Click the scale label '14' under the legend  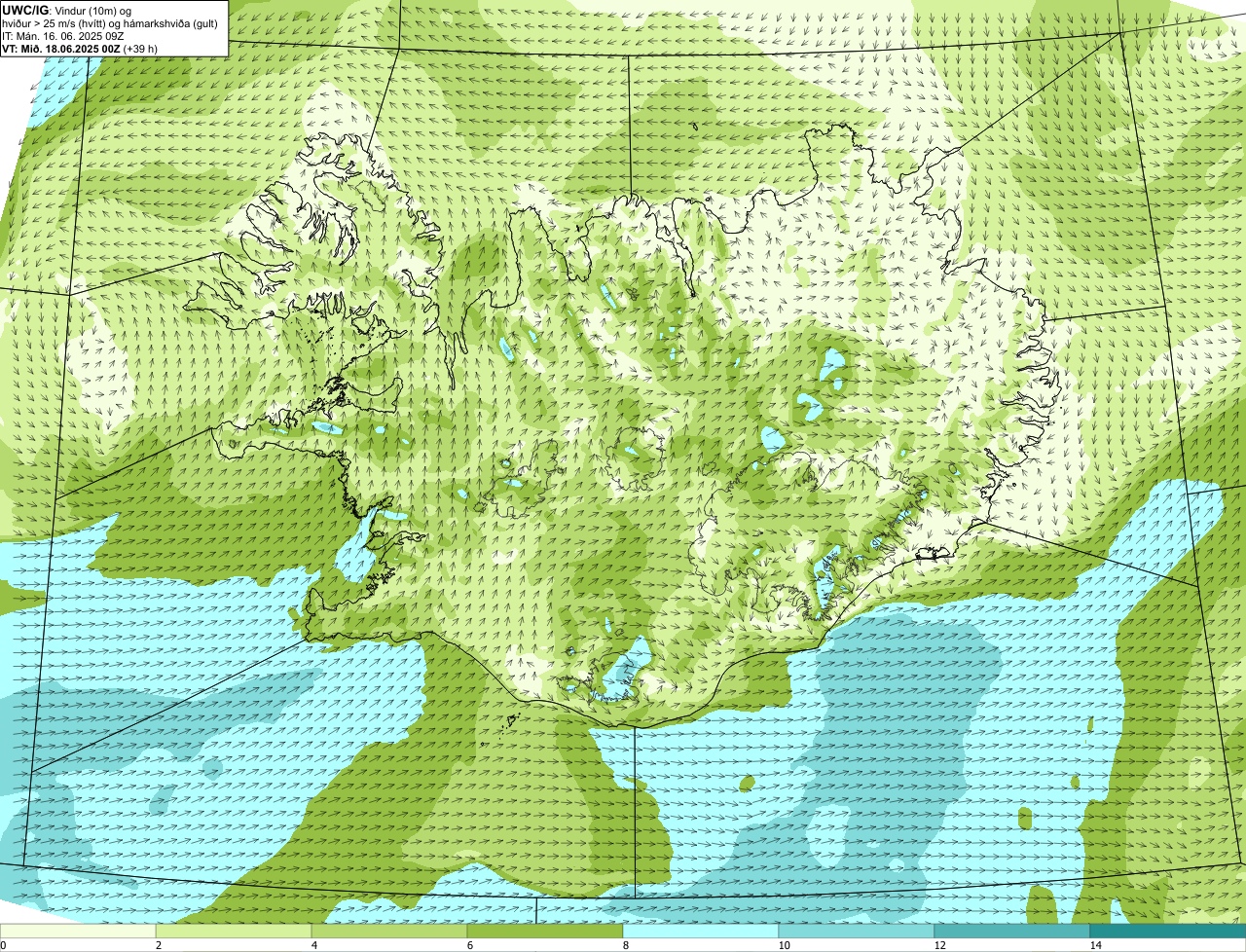(x=1095, y=945)
